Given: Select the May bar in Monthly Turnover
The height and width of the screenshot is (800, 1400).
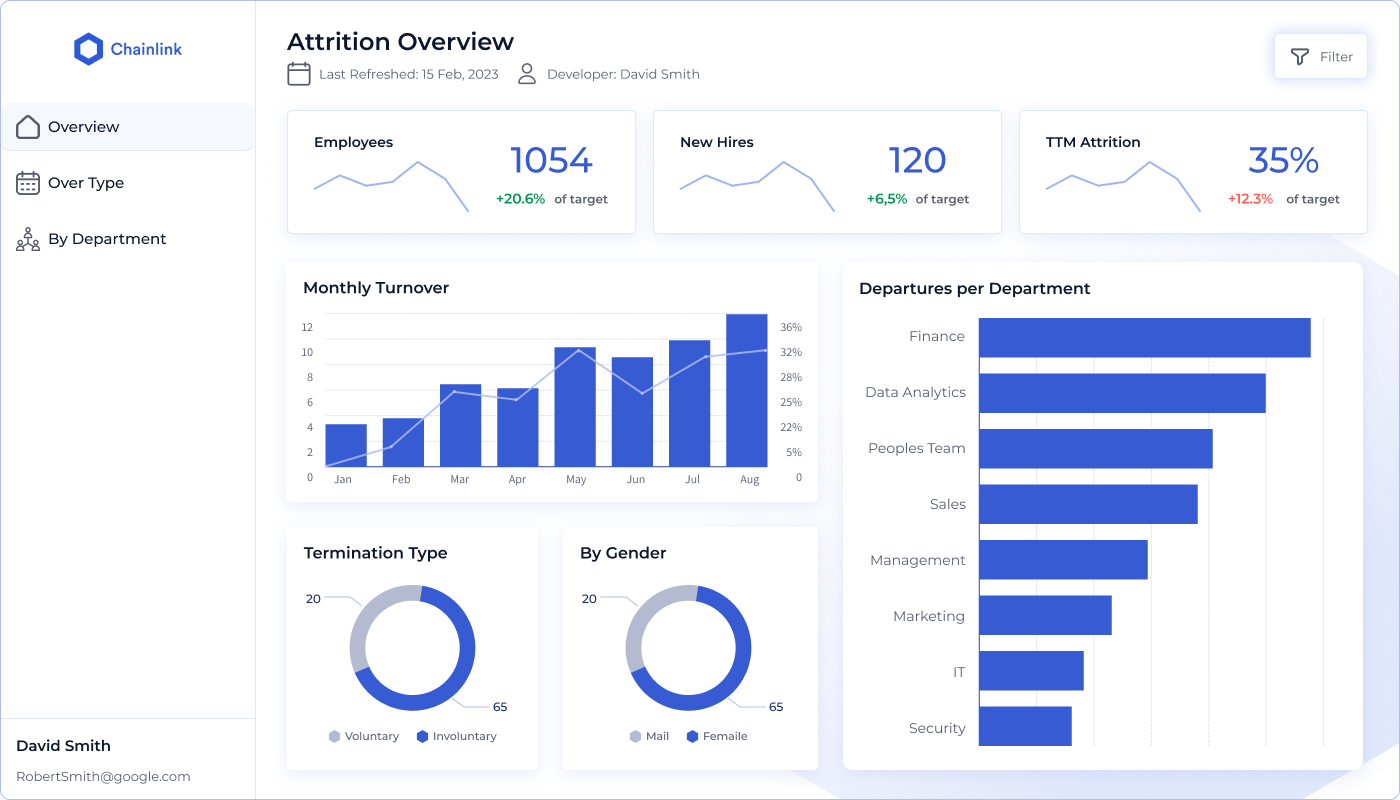Looking at the screenshot, I should coord(575,407).
